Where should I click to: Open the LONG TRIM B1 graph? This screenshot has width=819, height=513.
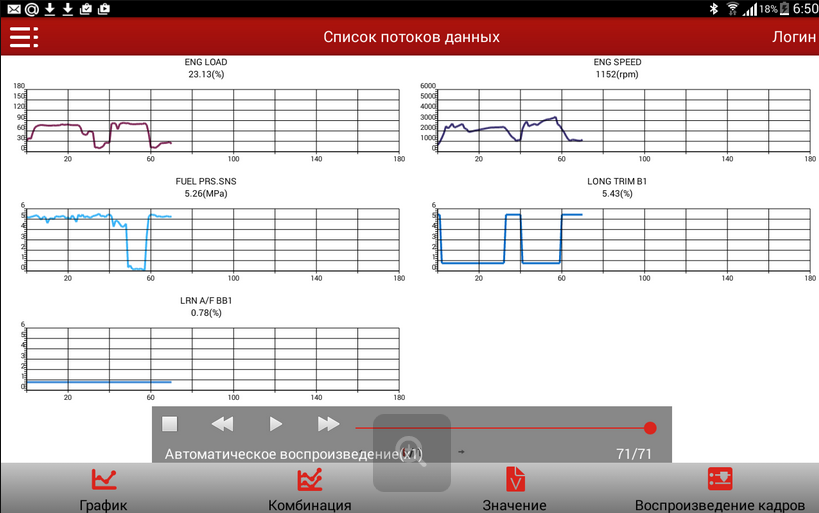(x=622, y=236)
